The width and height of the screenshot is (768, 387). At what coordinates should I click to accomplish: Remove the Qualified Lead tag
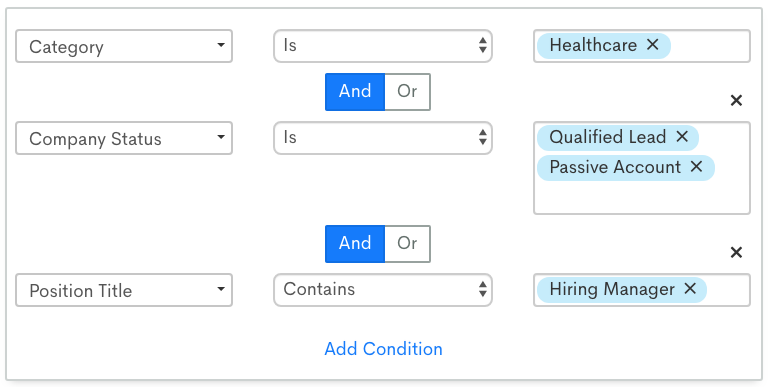click(682, 137)
